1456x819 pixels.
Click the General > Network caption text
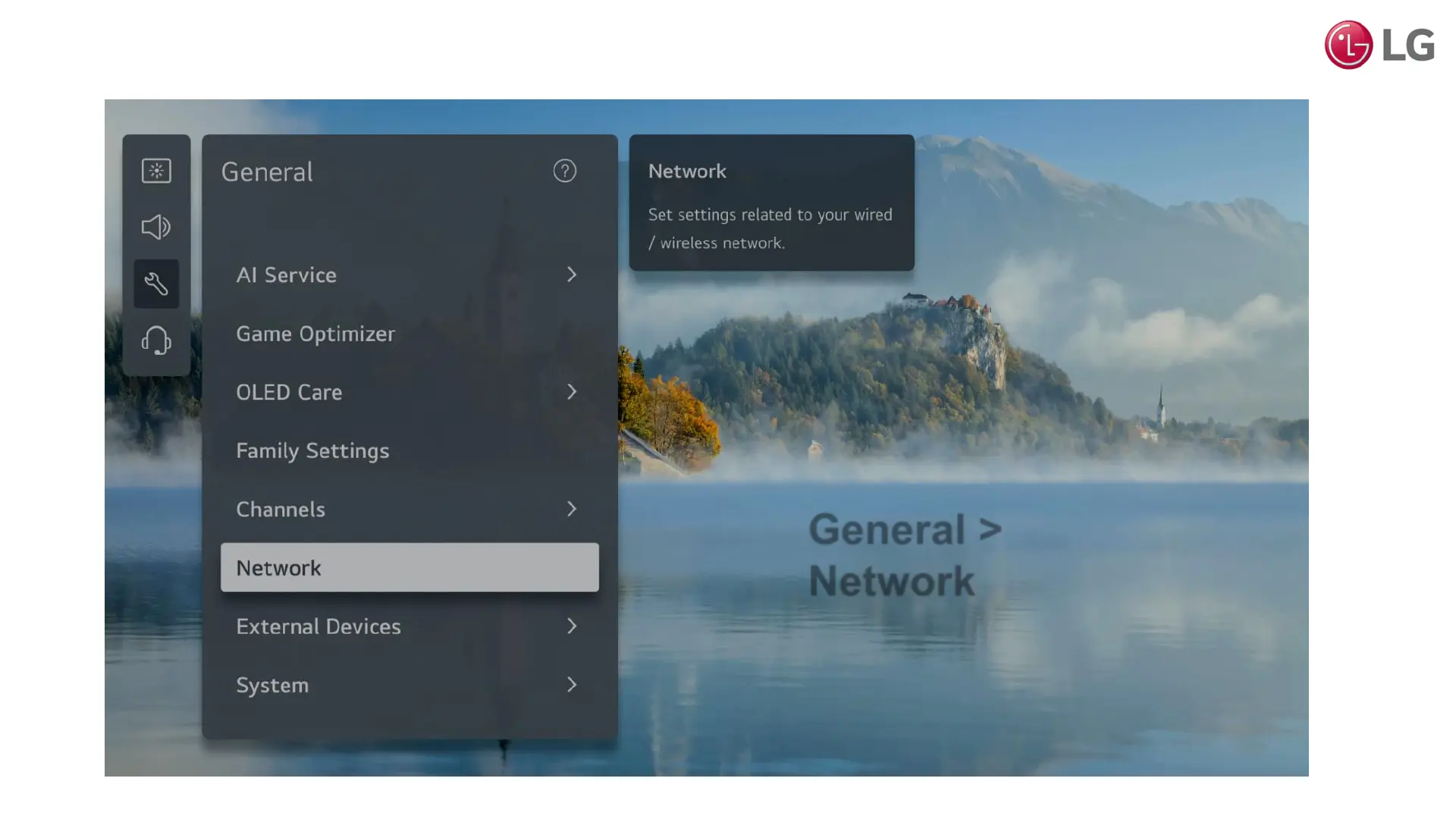pos(905,555)
